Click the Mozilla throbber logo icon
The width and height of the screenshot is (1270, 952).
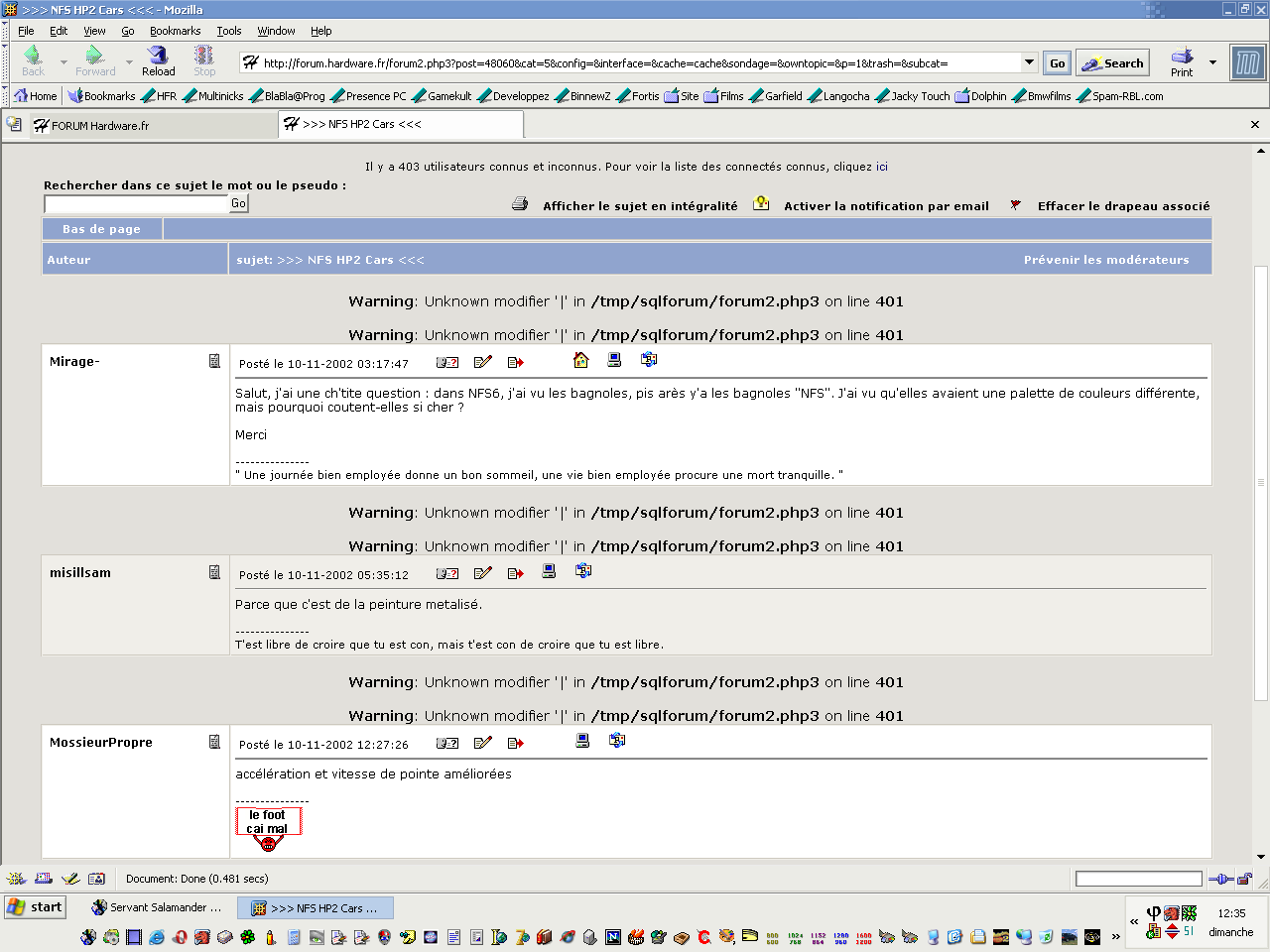point(1247,63)
